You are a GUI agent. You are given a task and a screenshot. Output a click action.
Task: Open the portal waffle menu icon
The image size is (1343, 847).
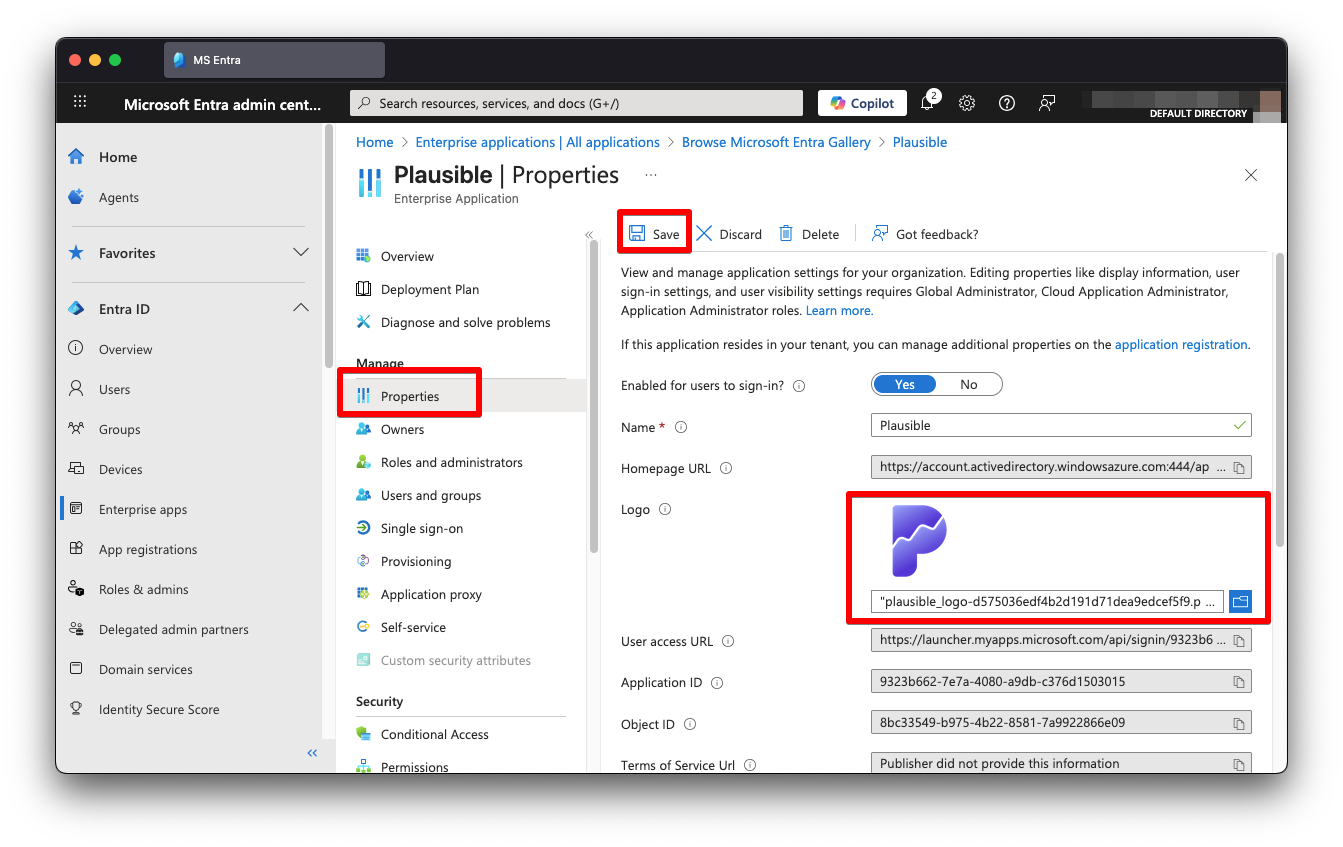pos(81,103)
